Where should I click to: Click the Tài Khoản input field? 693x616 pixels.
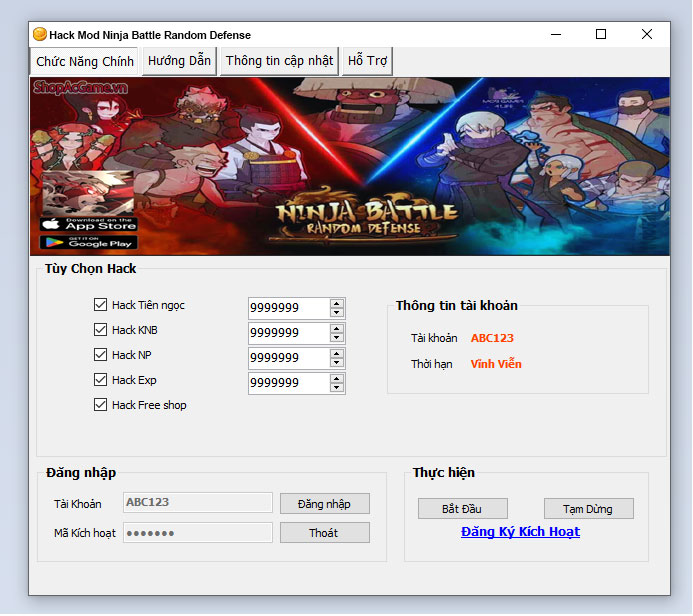pyautogui.click(x=198, y=503)
